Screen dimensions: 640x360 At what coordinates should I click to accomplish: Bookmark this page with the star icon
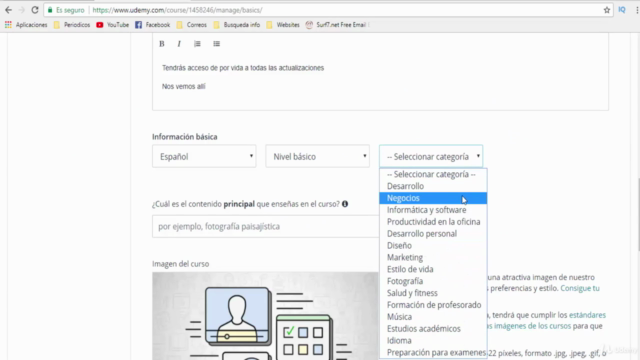(x=607, y=10)
